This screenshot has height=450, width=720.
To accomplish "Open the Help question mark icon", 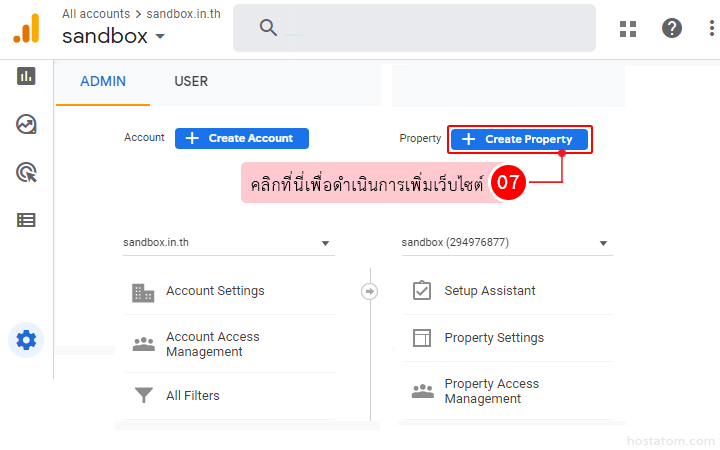I will tap(673, 28).
